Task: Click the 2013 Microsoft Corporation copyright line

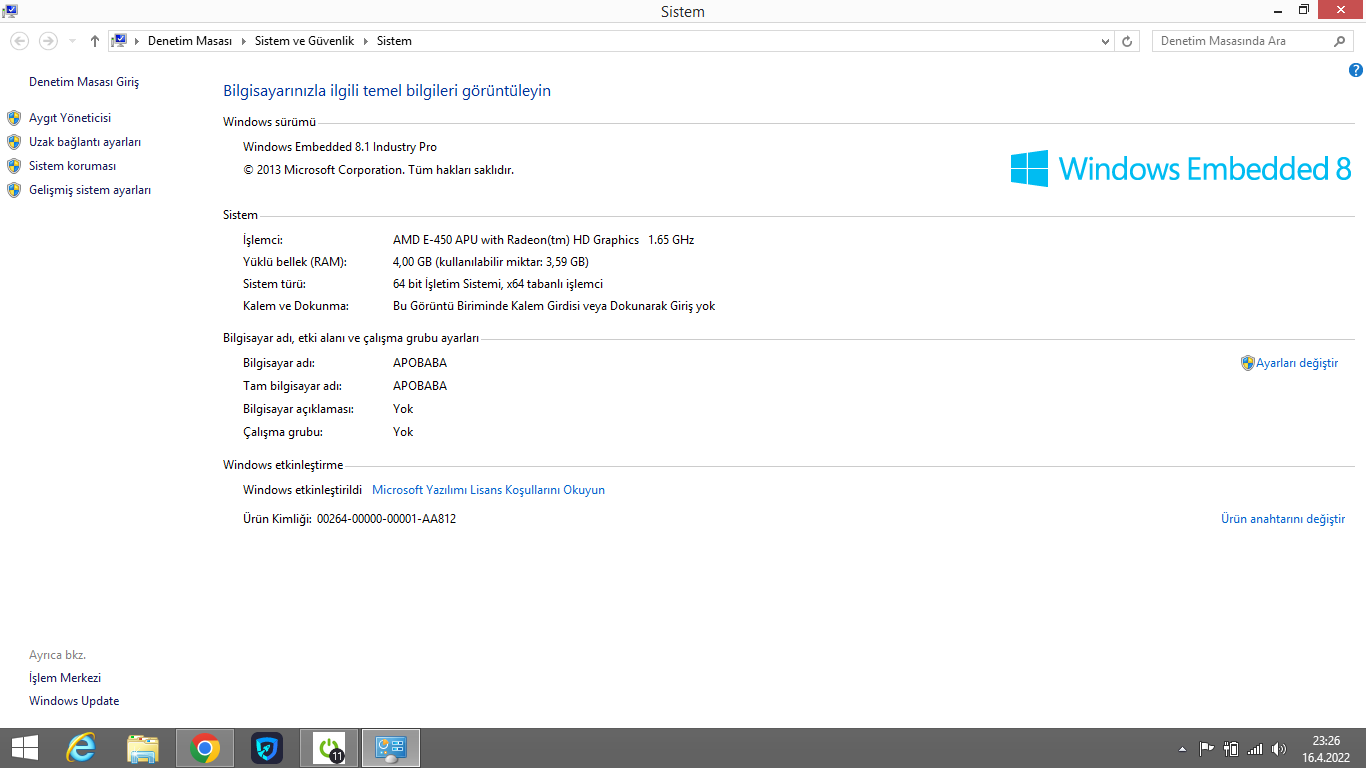Action: click(378, 170)
